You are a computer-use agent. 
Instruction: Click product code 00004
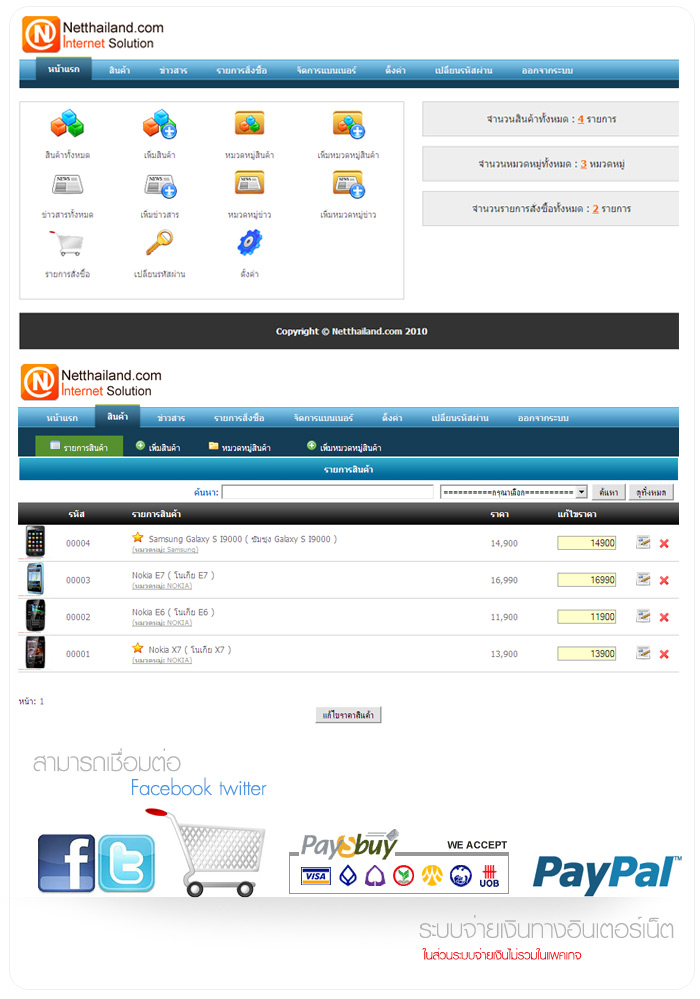tap(78, 543)
